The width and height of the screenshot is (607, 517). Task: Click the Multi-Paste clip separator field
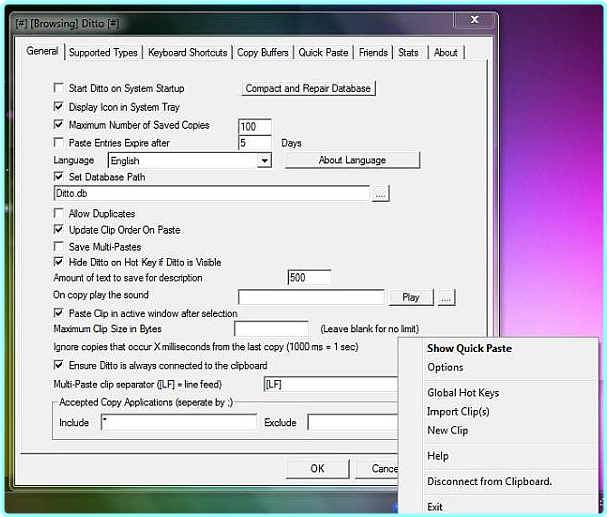click(x=331, y=384)
